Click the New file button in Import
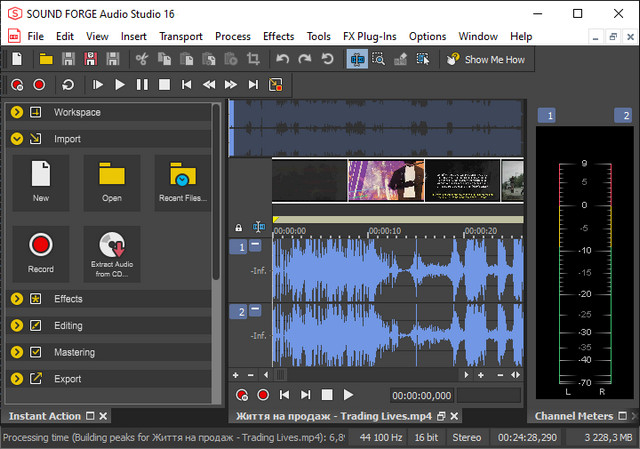The width and height of the screenshot is (640, 449). [x=41, y=180]
